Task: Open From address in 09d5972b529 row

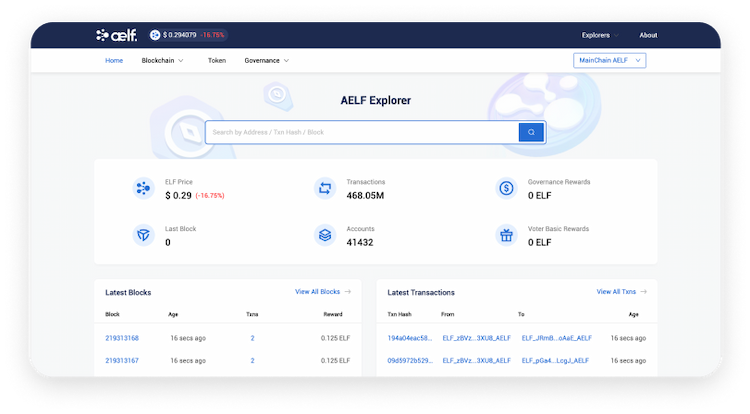Action: click(x=476, y=360)
